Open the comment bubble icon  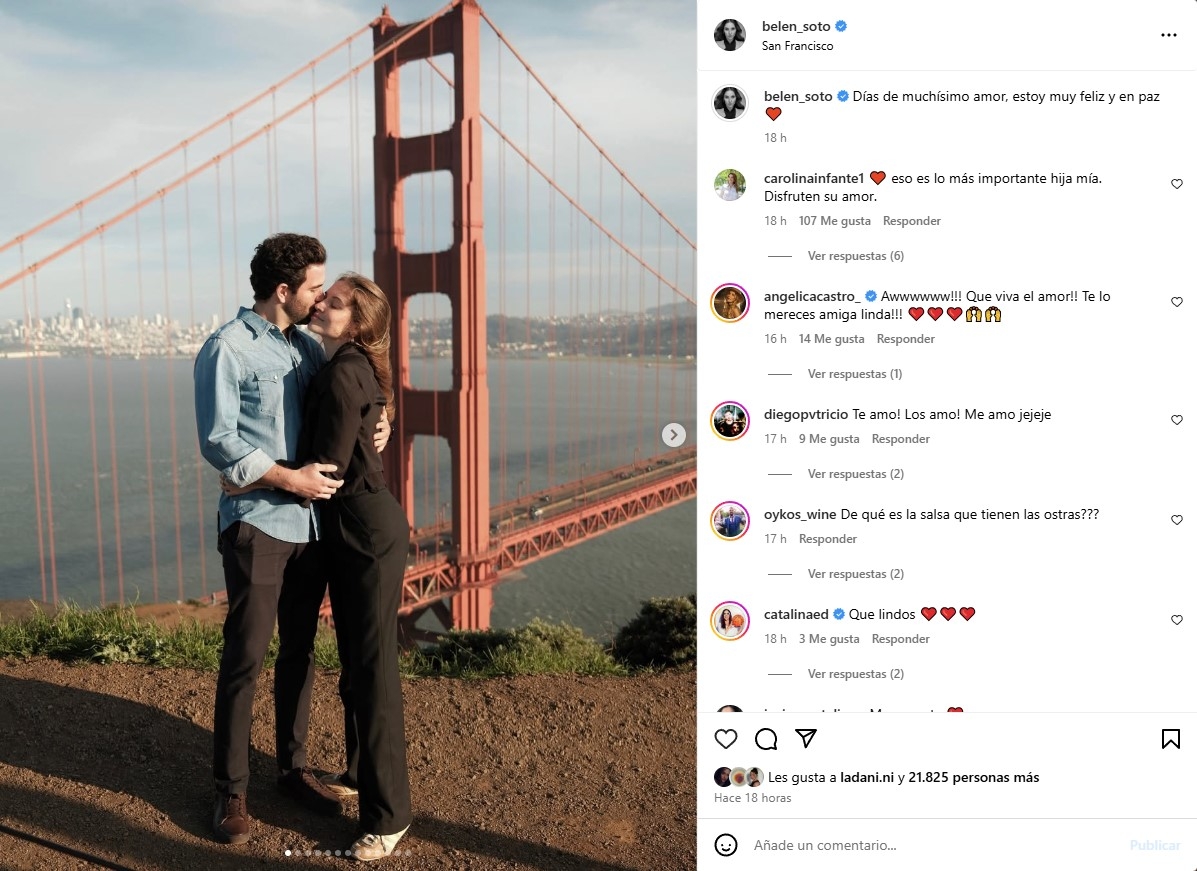pos(766,738)
